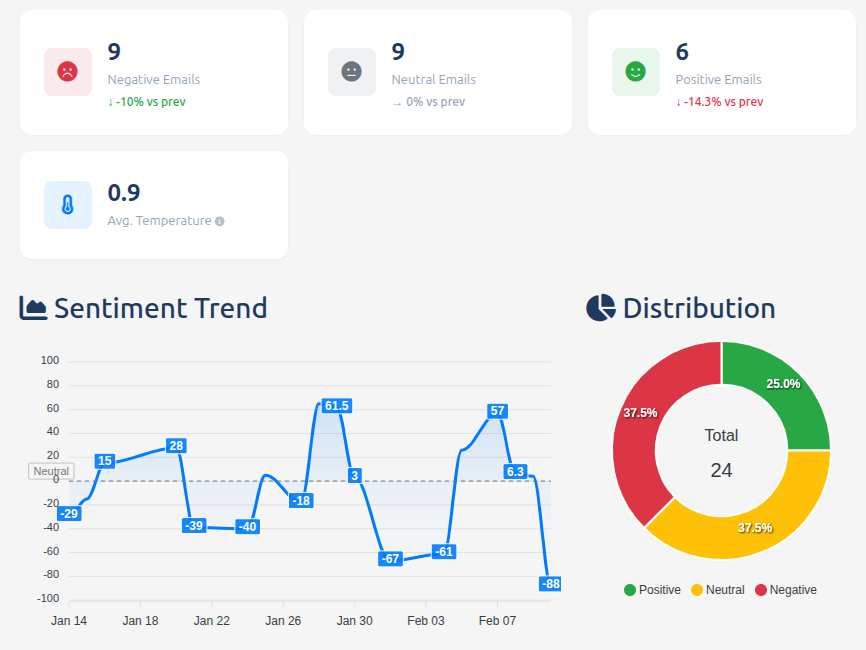Click the 'Total 24' donut center
This screenshot has height=650, width=866.
point(721,452)
